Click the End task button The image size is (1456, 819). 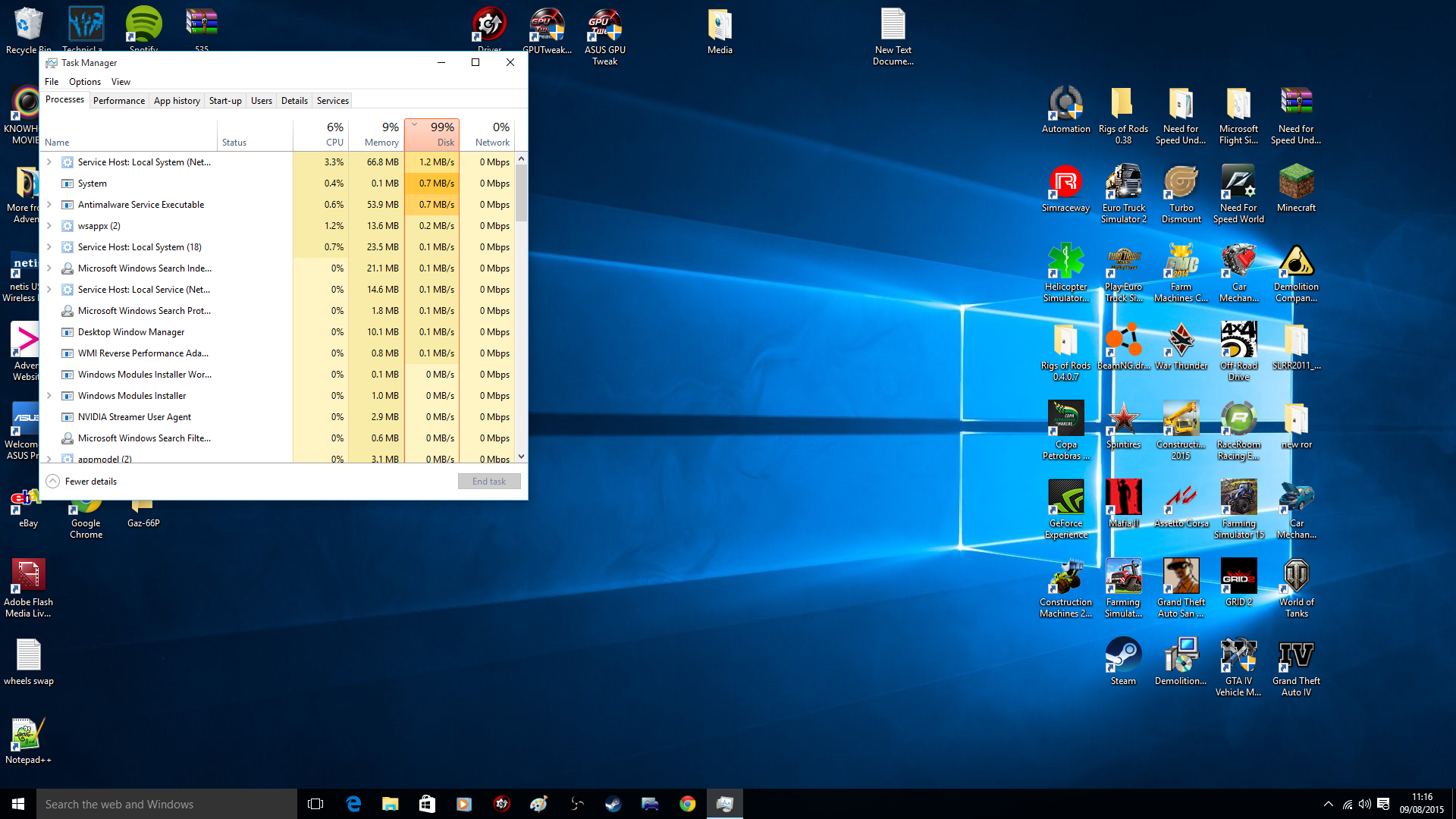pyautogui.click(x=489, y=482)
